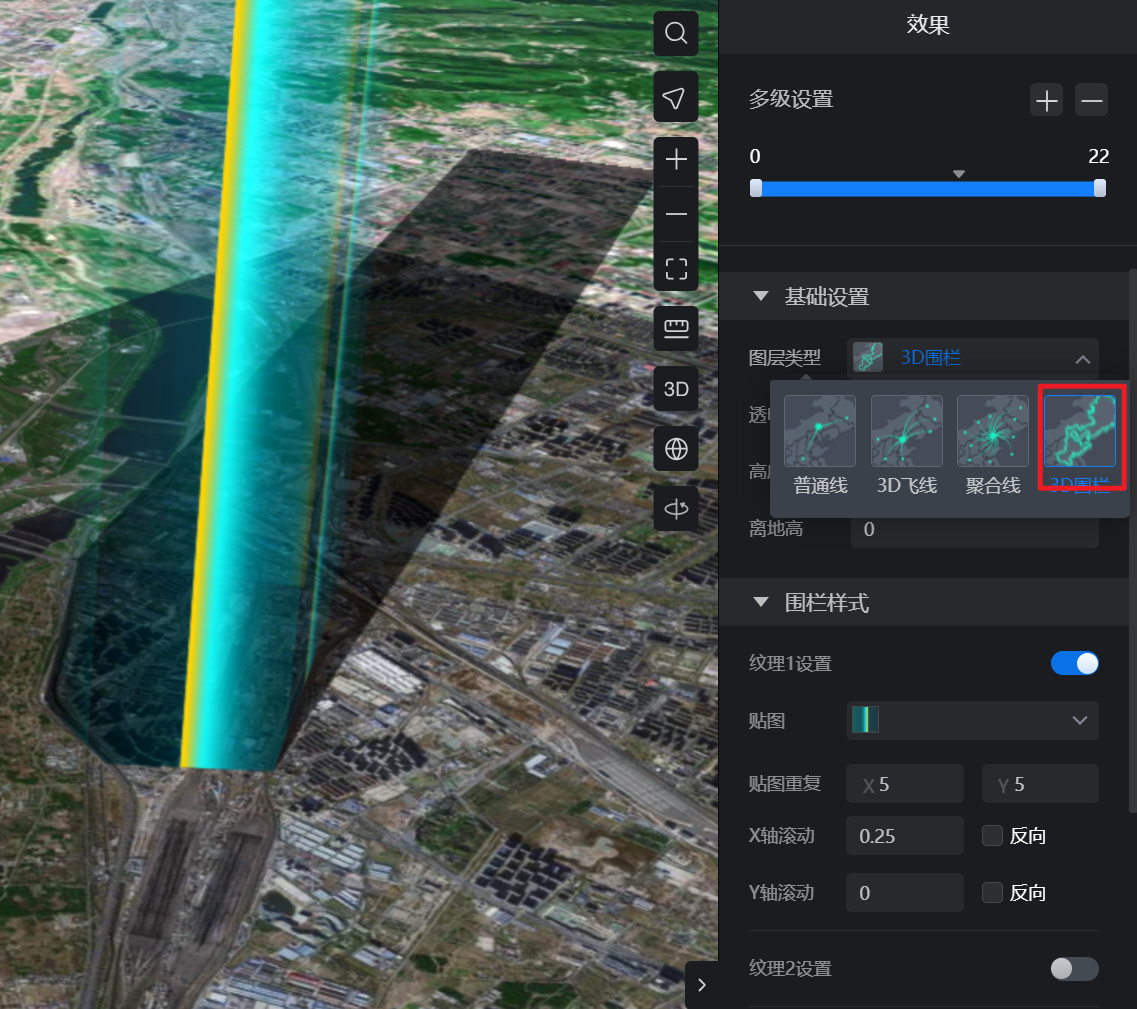Focus the Y轴滚动 value field
Viewport: 1137px width, 1009px height.
point(905,892)
